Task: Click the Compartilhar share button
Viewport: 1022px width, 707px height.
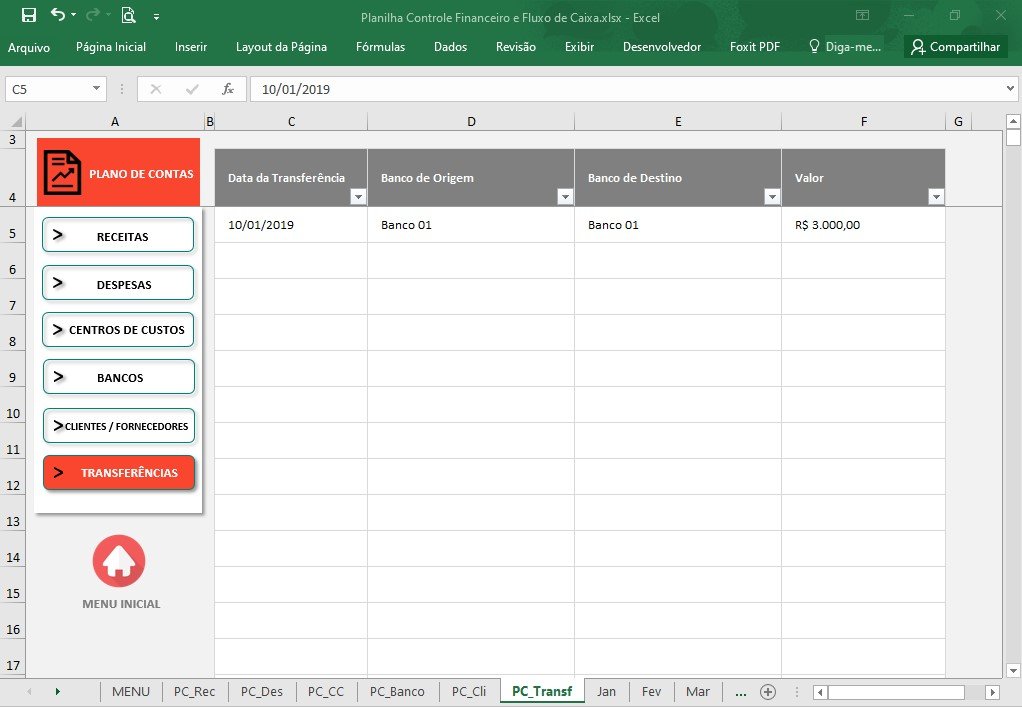Action: [x=956, y=47]
